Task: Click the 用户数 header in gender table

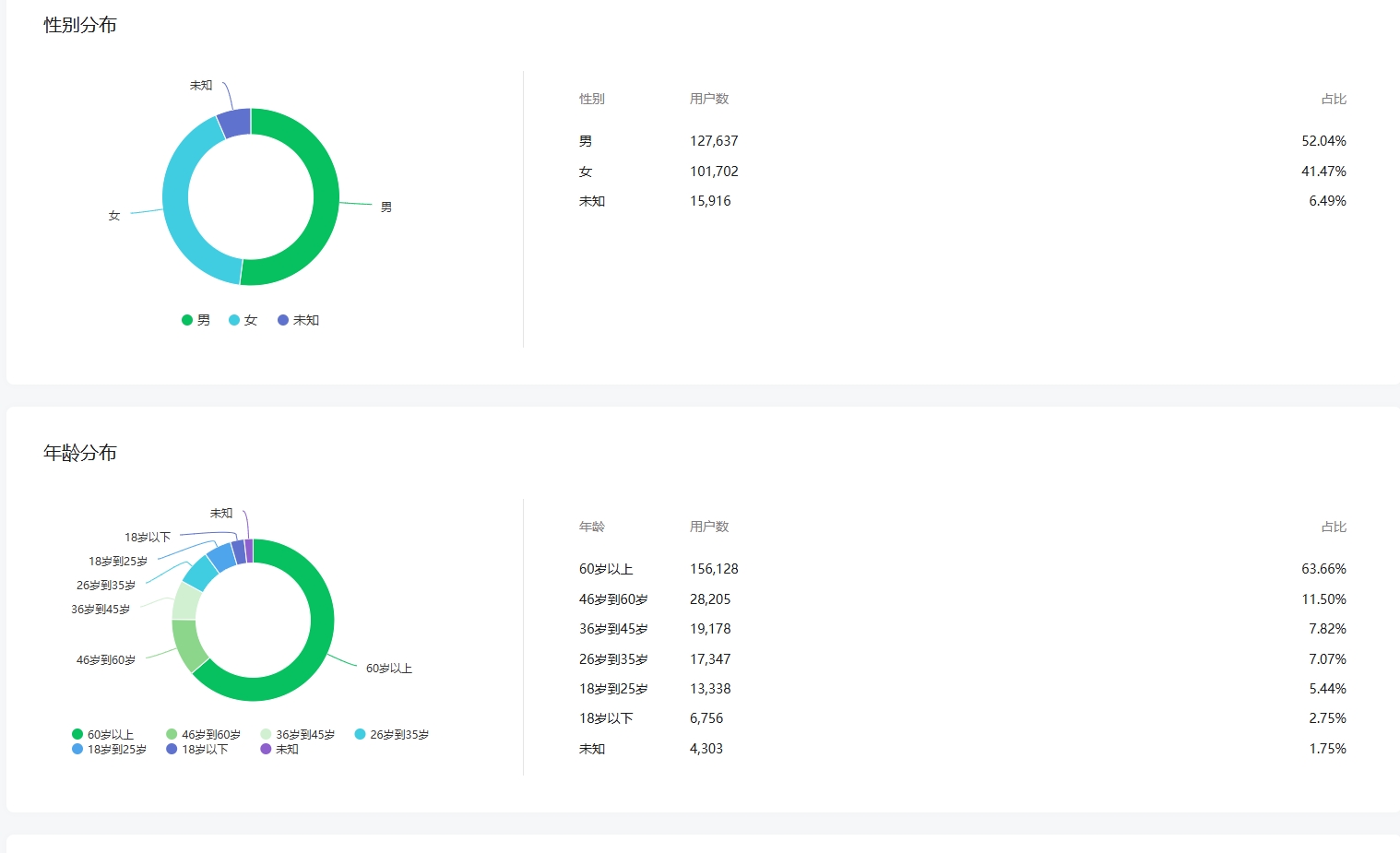Action: coord(709,99)
